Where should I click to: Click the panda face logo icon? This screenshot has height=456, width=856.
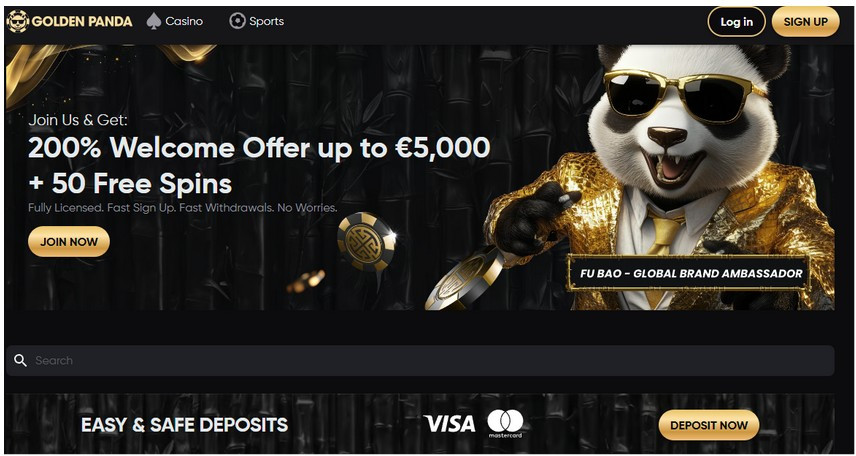coord(17,21)
